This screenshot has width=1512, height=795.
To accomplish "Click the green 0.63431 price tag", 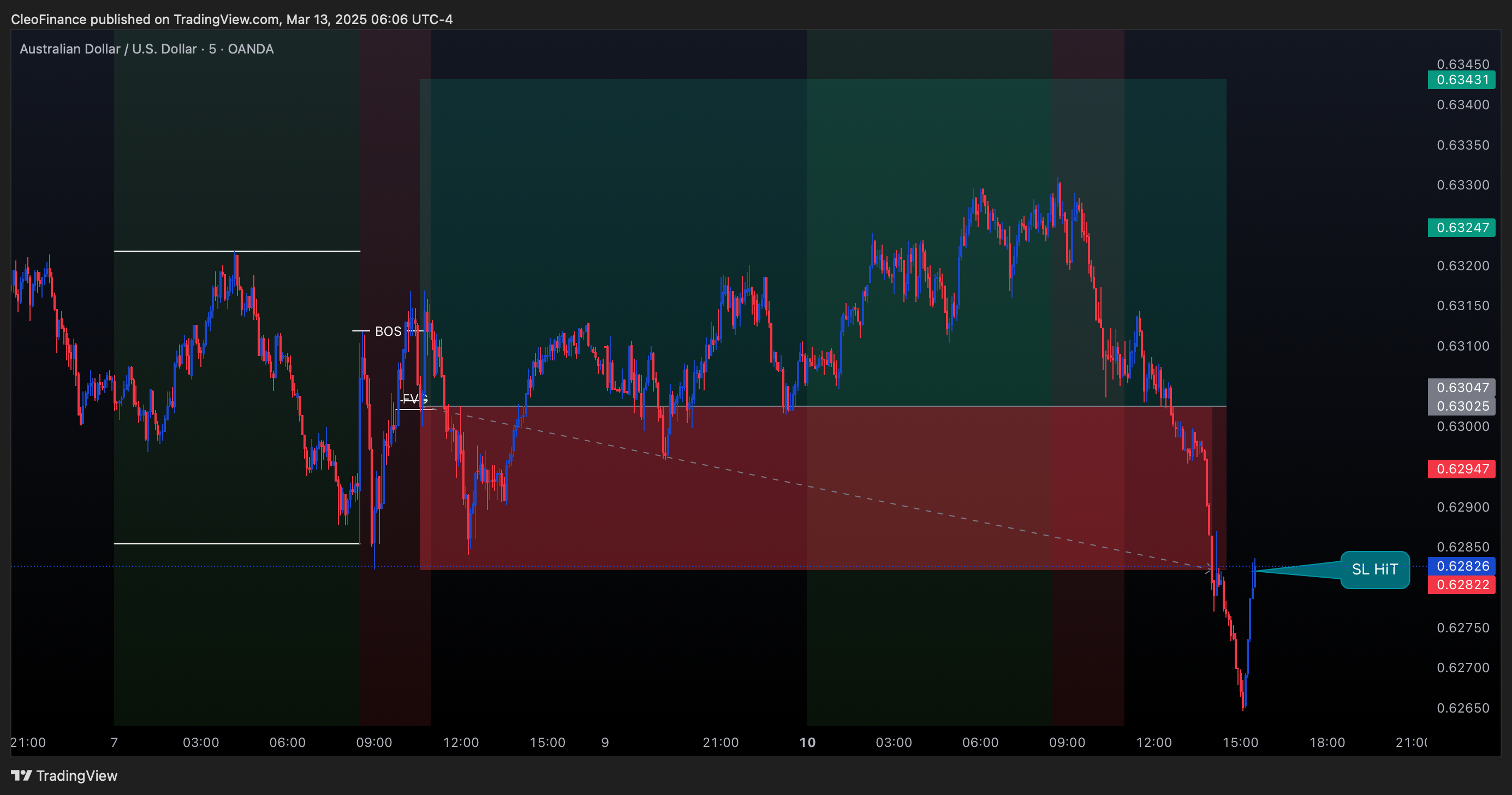I will 1462,80.
